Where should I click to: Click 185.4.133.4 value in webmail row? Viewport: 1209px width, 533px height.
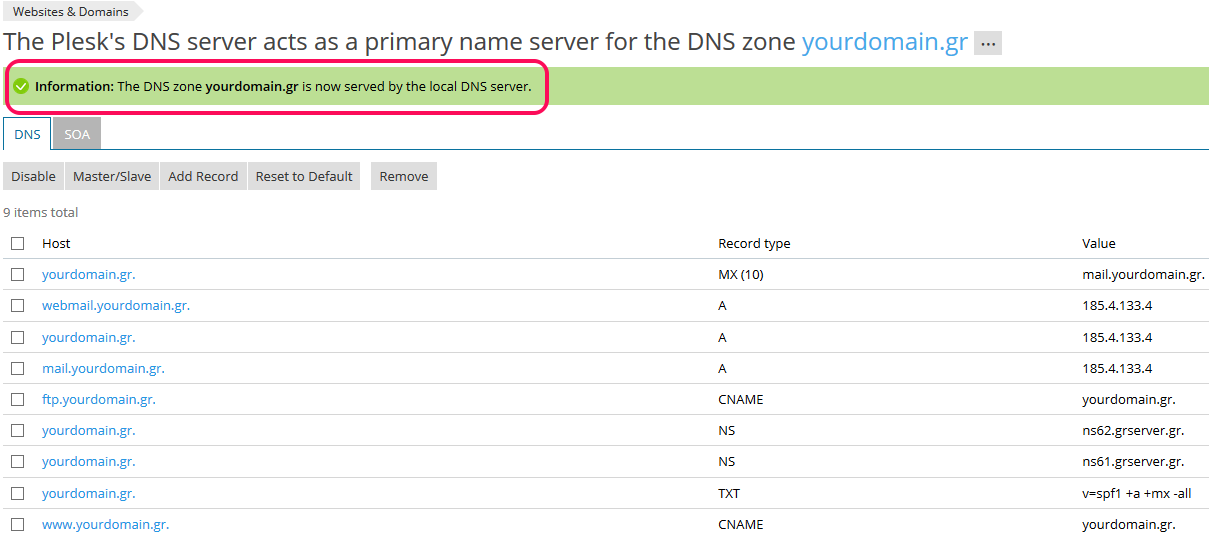(1117, 305)
